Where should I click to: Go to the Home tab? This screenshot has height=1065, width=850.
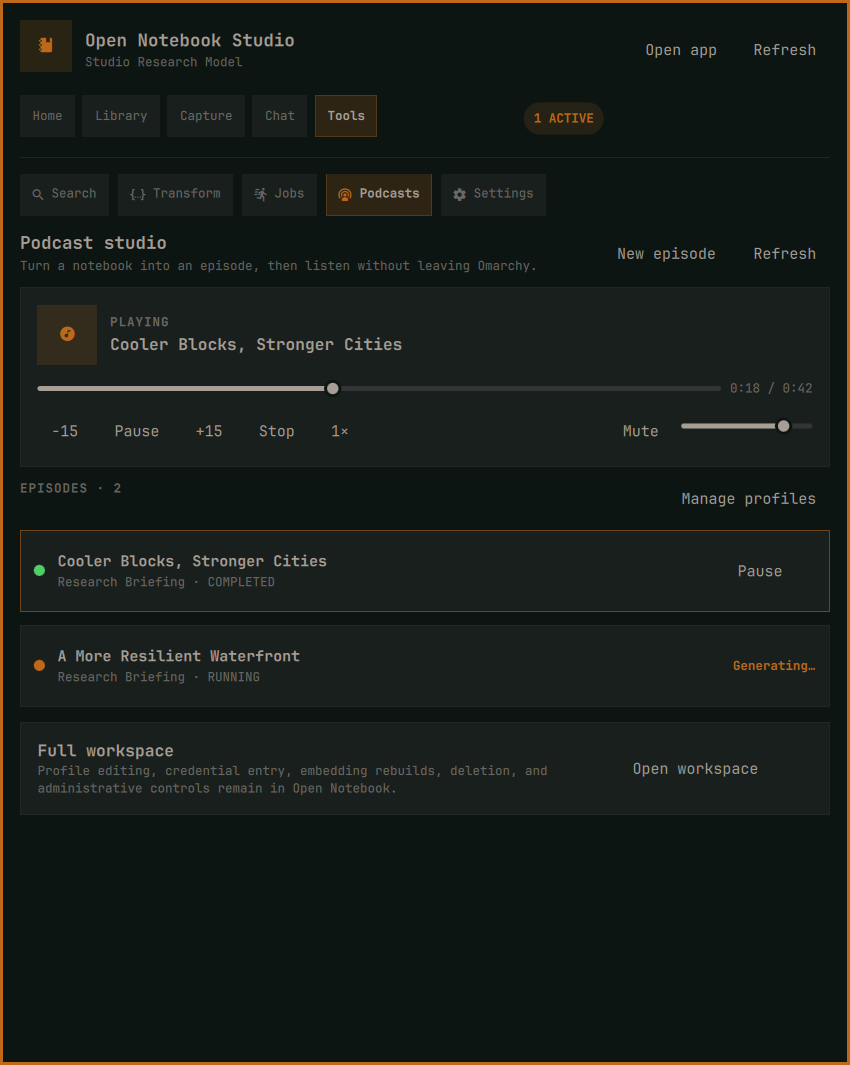[47, 116]
